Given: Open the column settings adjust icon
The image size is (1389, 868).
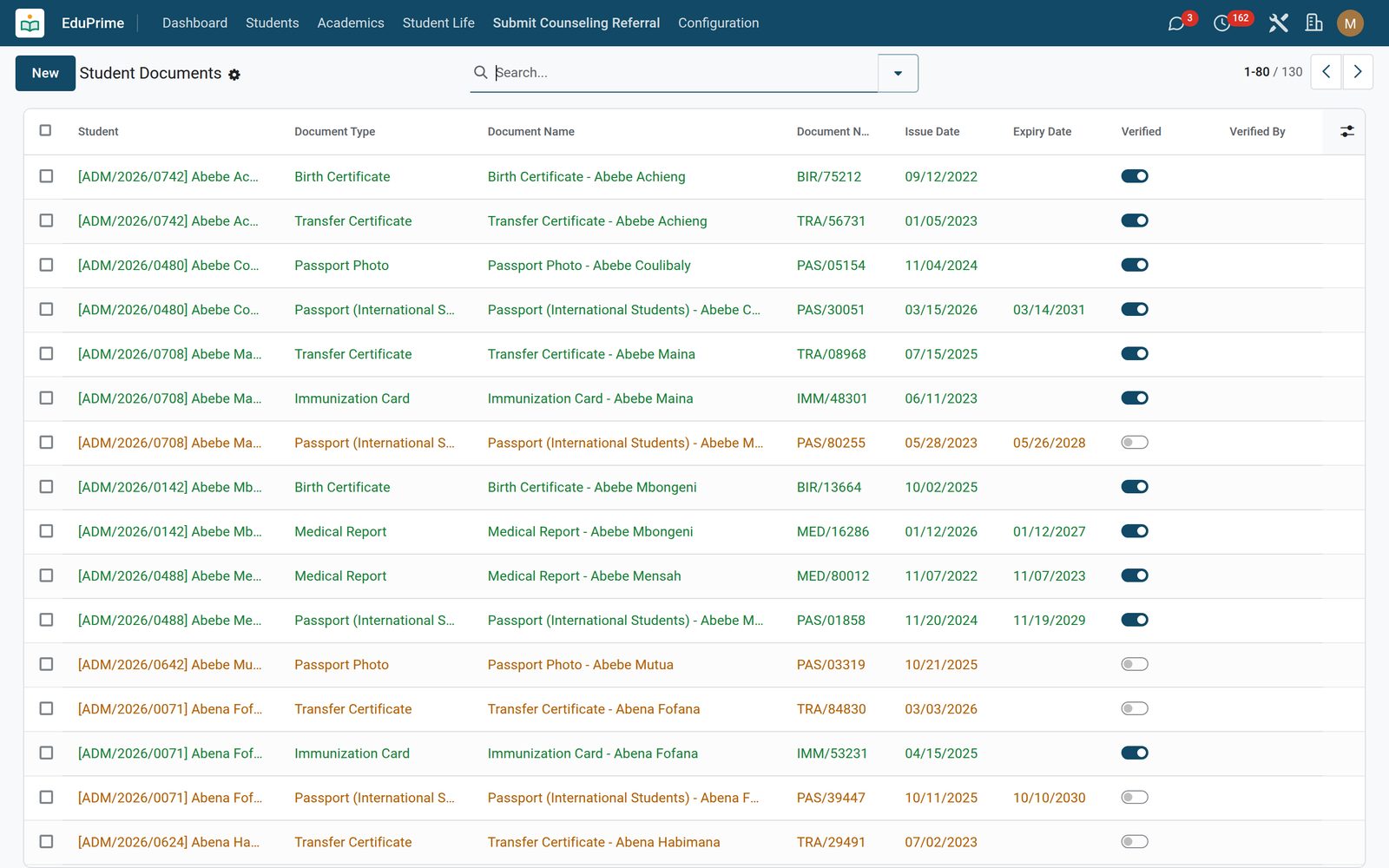Looking at the screenshot, I should point(1347,131).
